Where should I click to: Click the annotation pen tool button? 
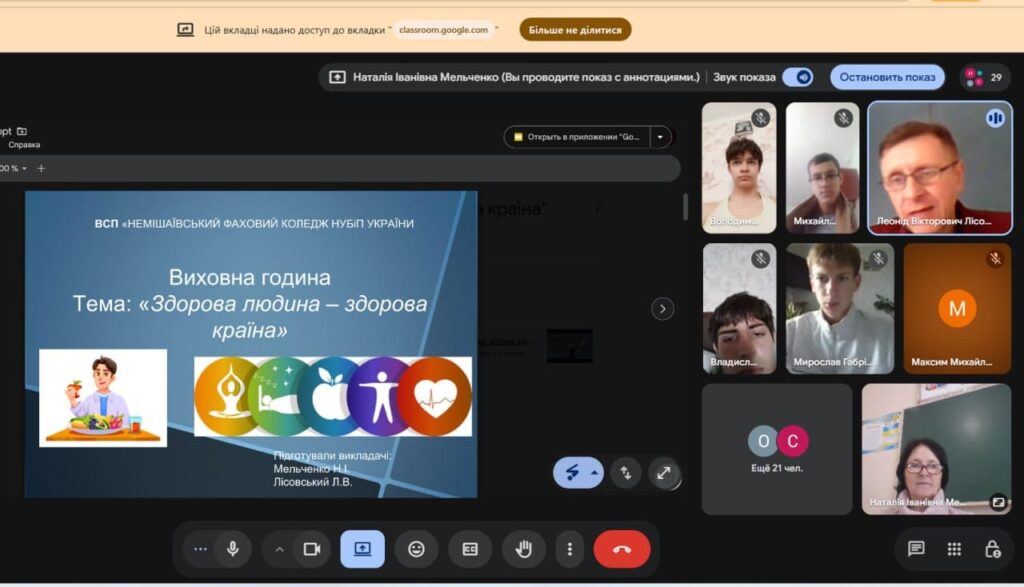click(x=572, y=473)
